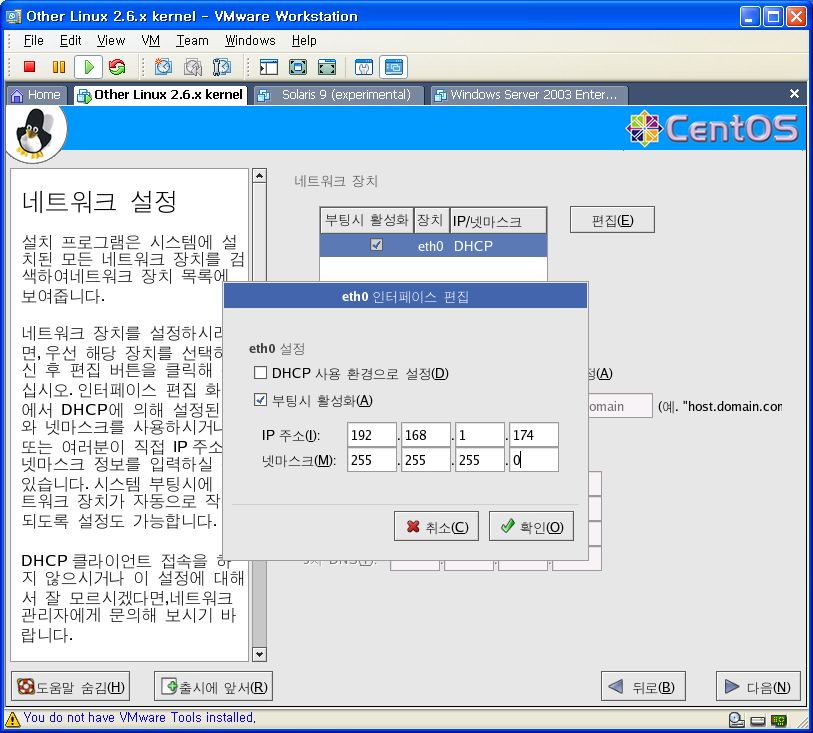The height and width of the screenshot is (733, 813).
Task: Open the Team menu
Action: coord(192,41)
